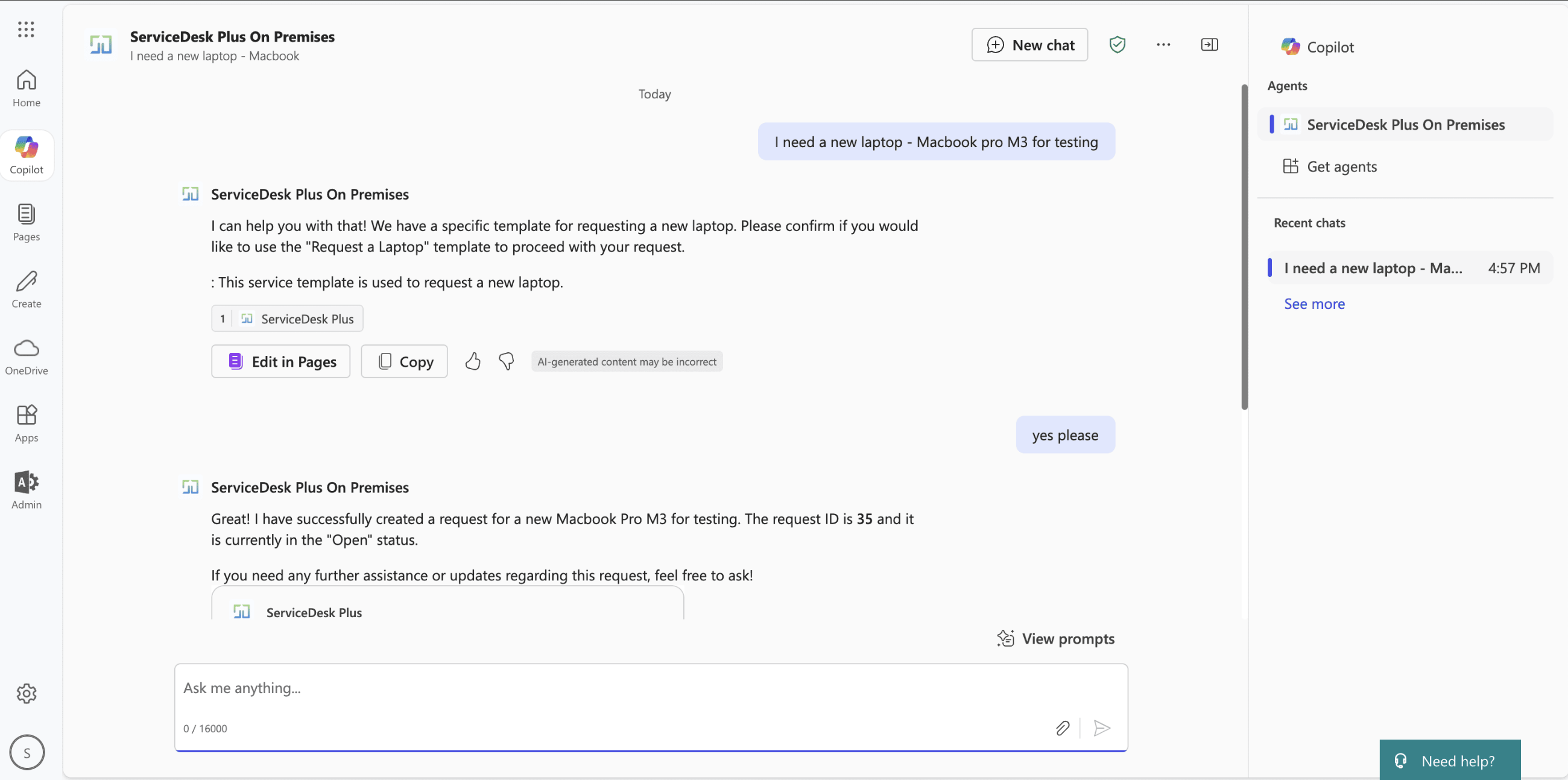Open Apps in sidebar
The image size is (1568, 780).
point(26,423)
